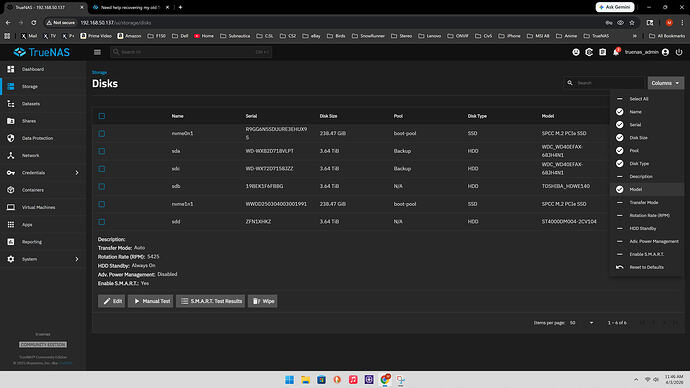Click the sdd row serial ZFN1XHKZ
Image resolution: width=690 pixels, height=388 pixels.
(258, 222)
